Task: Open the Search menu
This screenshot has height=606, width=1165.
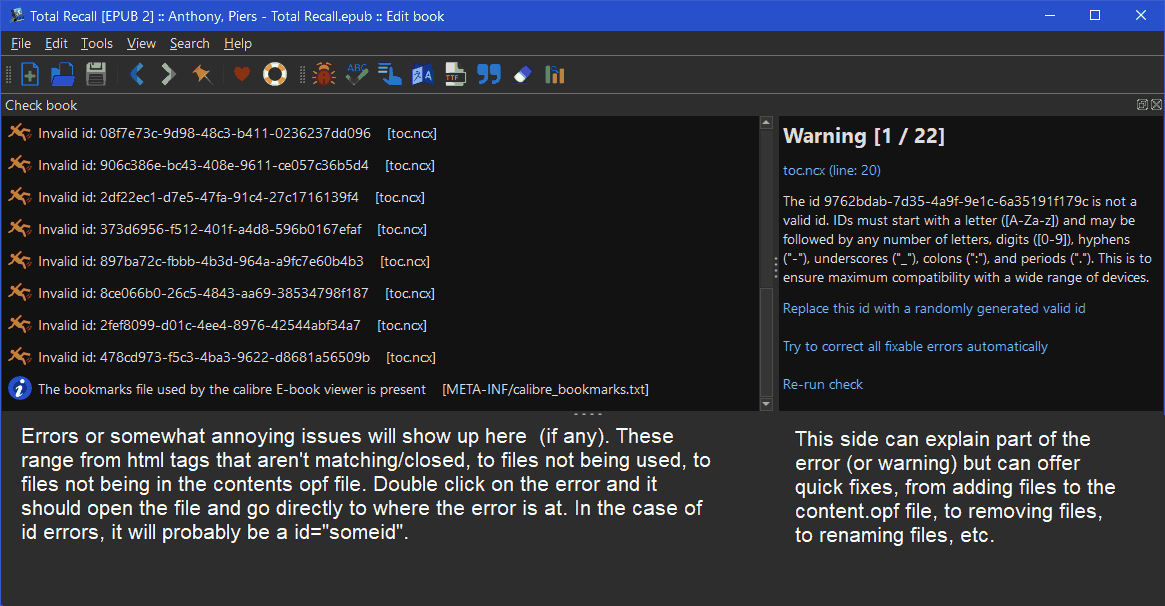Action: coord(189,44)
